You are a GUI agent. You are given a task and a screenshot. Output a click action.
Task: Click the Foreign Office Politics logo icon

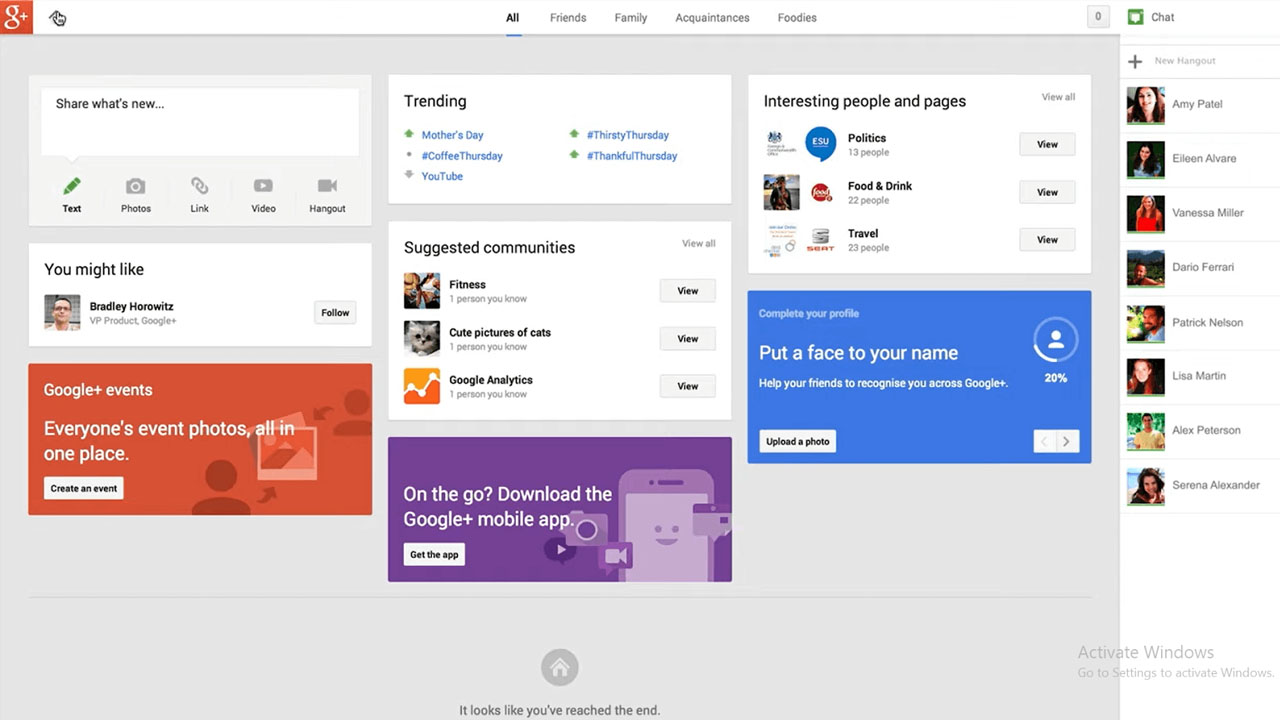click(x=781, y=144)
